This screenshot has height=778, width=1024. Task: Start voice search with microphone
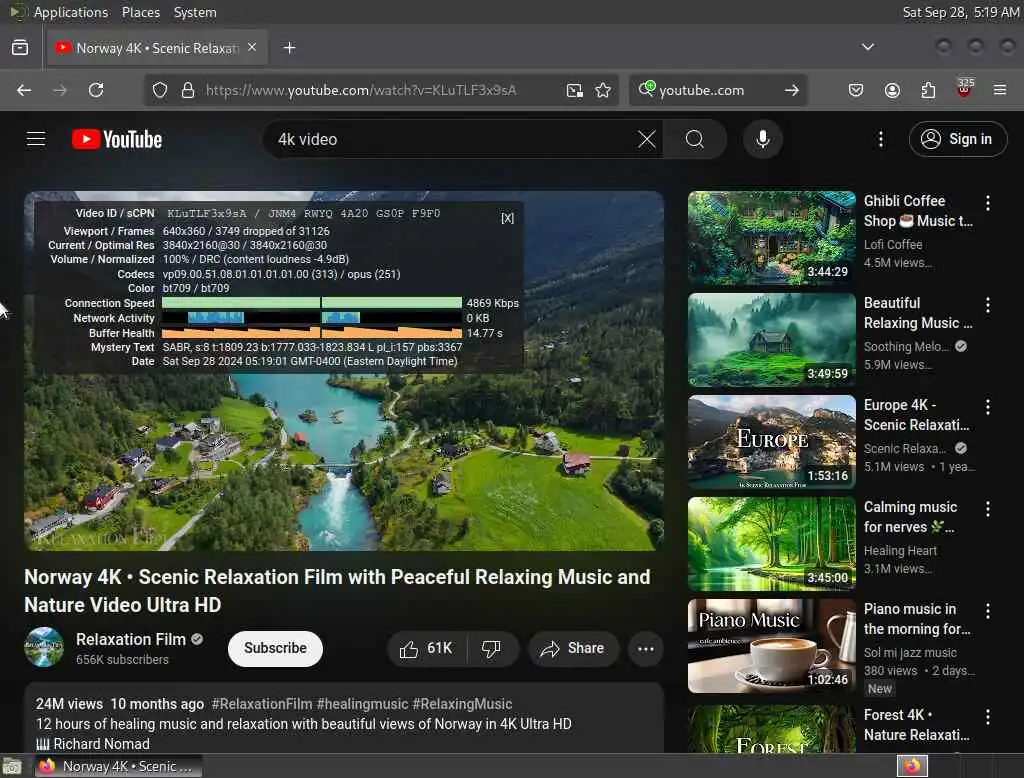point(762,139)
